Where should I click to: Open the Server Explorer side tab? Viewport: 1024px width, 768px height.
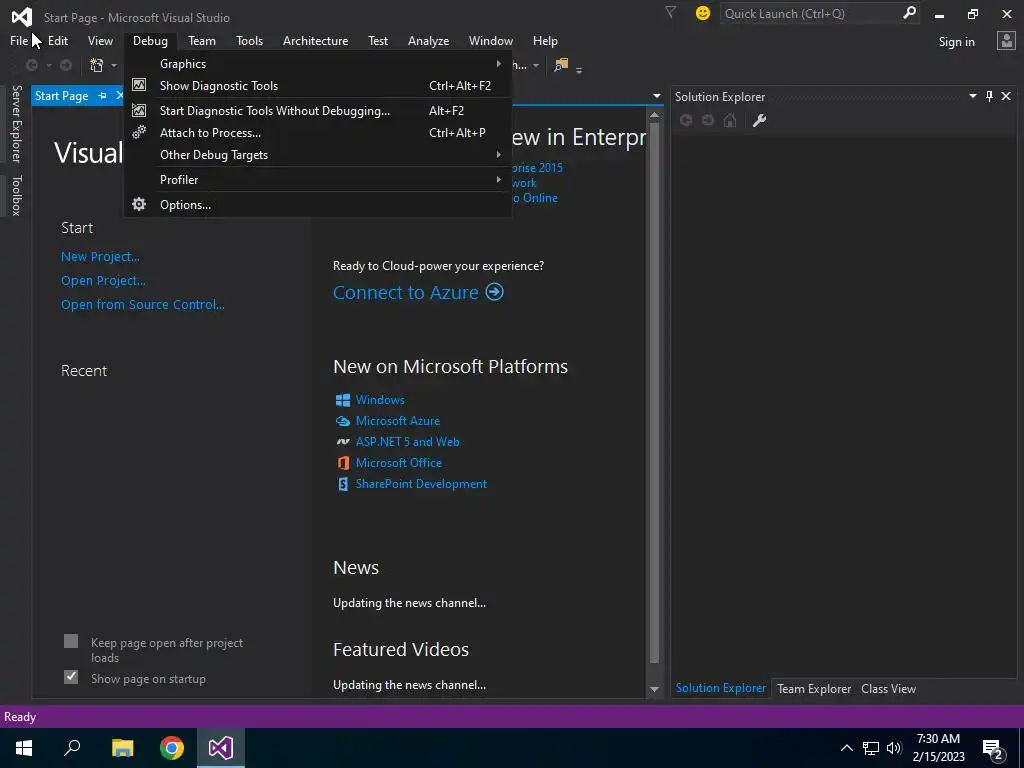pos(17,124)
